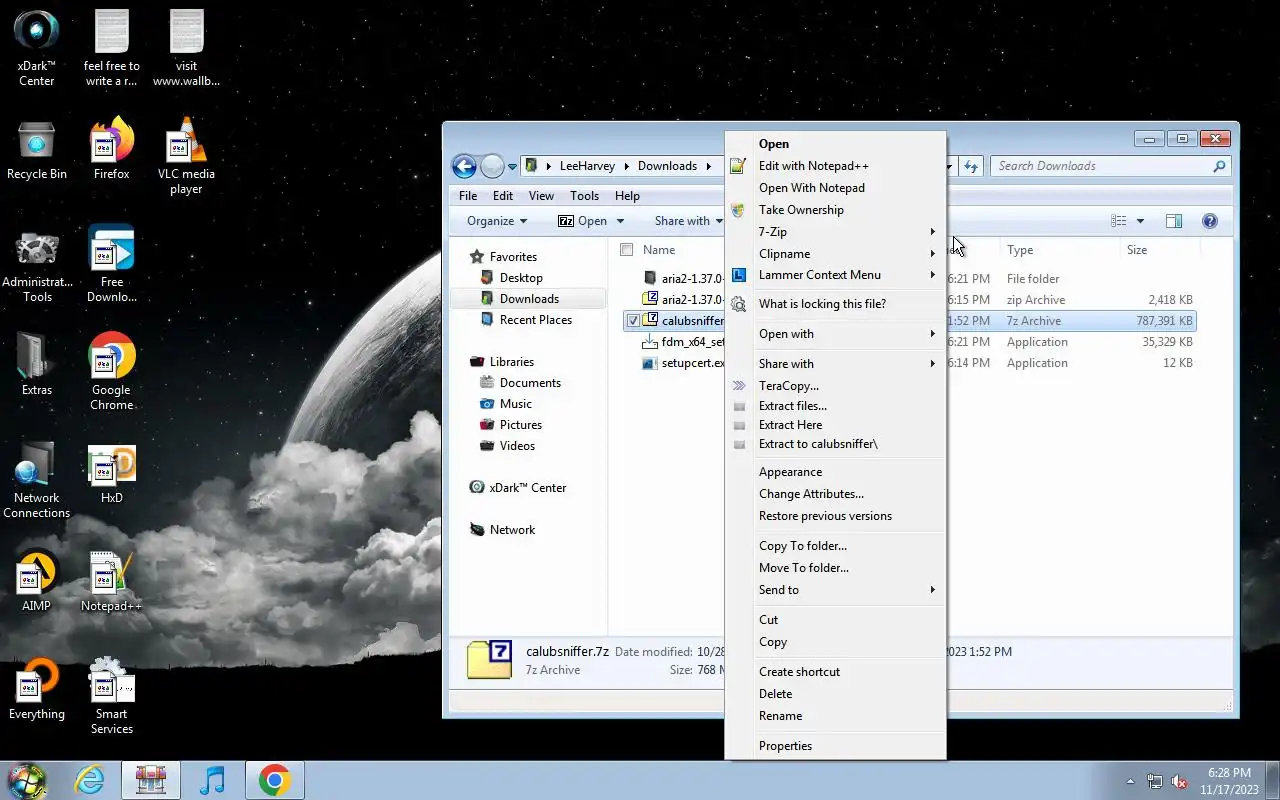This screenshot has height=800, width=1280.
Task: Choose TeraCopy... from the context menu
Action: 835,386
